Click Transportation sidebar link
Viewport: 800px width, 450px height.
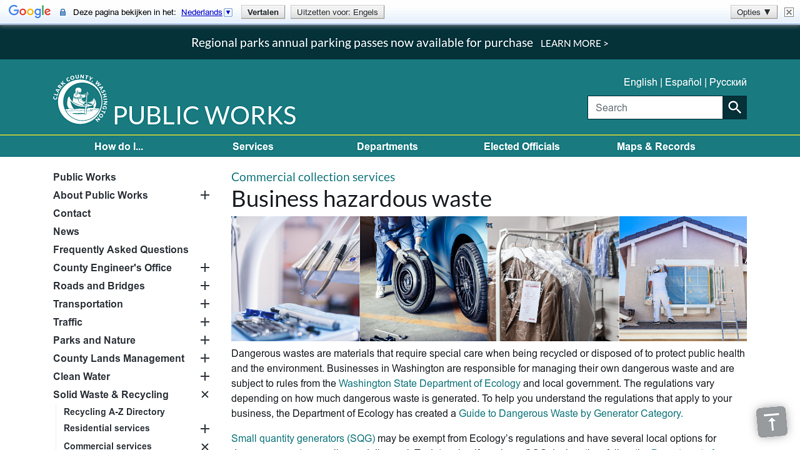pyautogui.click(x=88, y=304)
